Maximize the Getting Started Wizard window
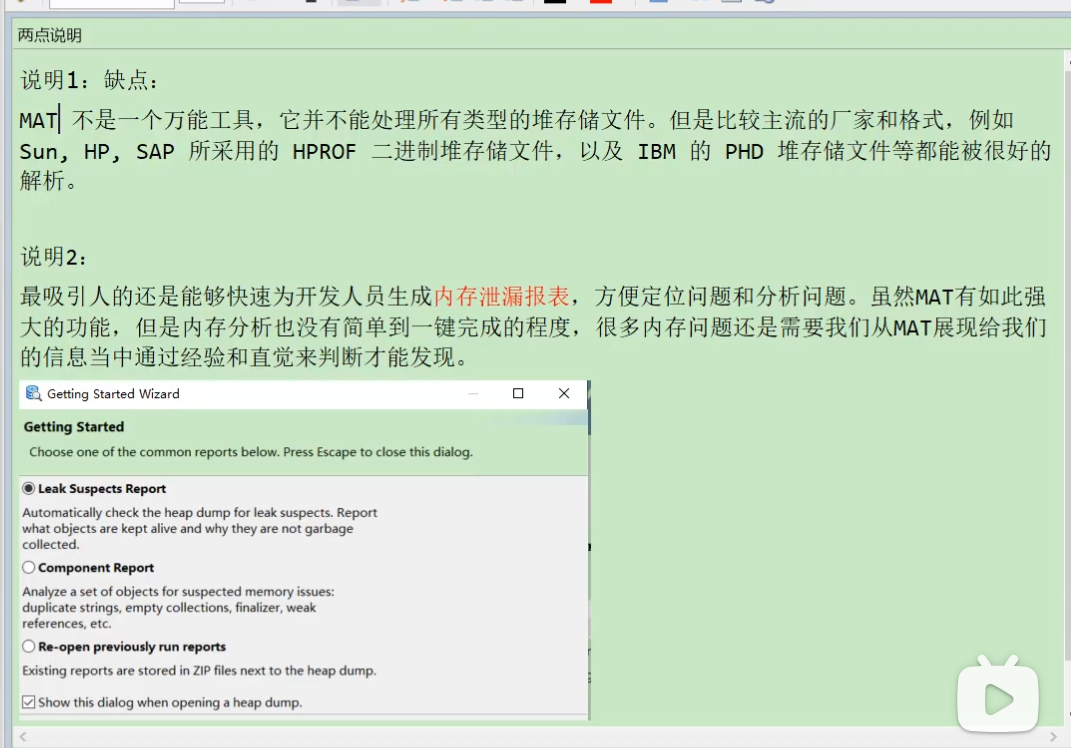 click(x=518, y=393)
